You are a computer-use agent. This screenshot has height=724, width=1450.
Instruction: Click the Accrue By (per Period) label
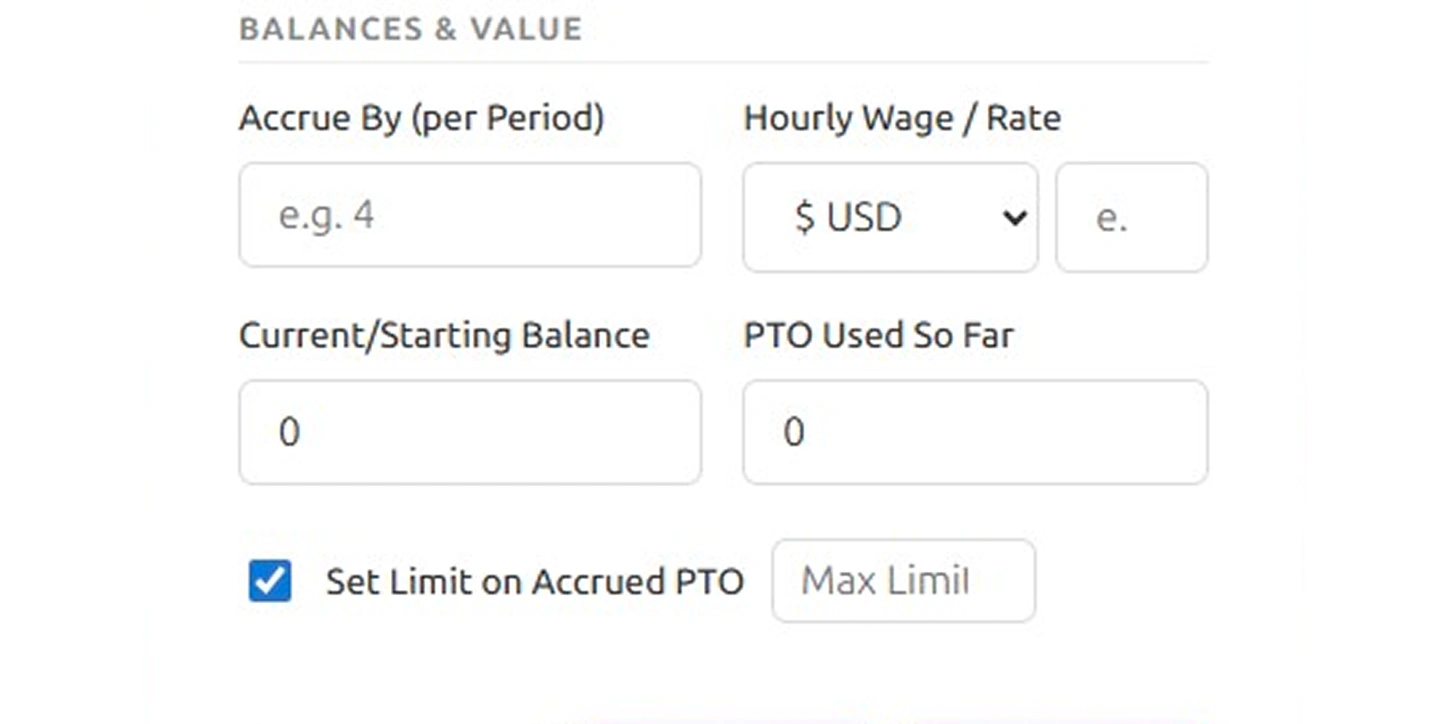420,117
